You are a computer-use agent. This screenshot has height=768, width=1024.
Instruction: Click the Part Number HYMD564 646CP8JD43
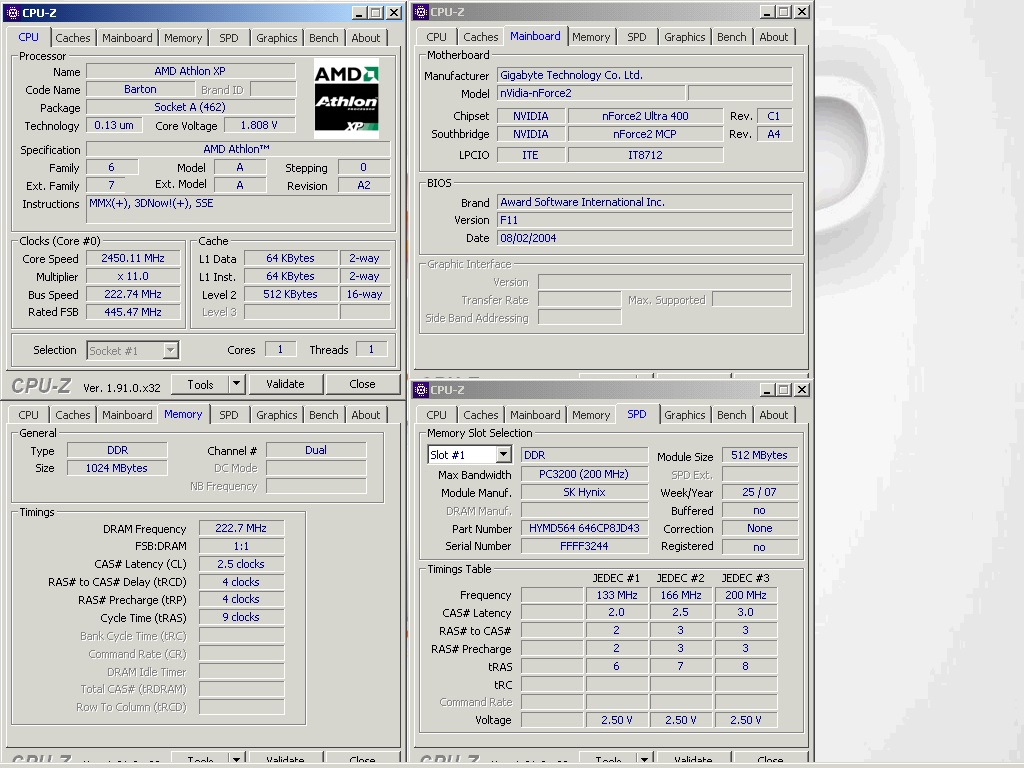tap(584, 528)
